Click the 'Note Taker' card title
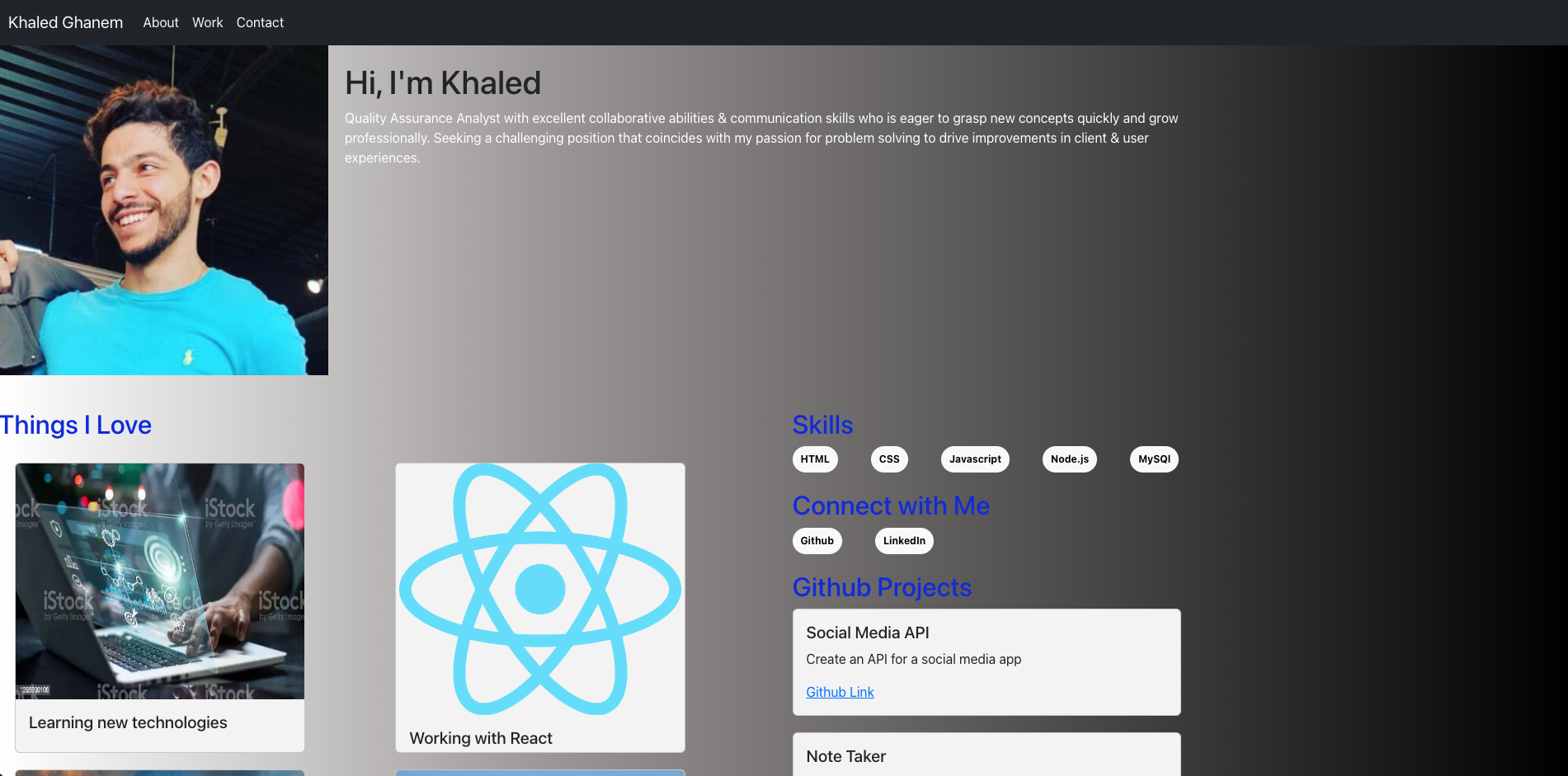The image size is (1568, 776). [846, 756]
